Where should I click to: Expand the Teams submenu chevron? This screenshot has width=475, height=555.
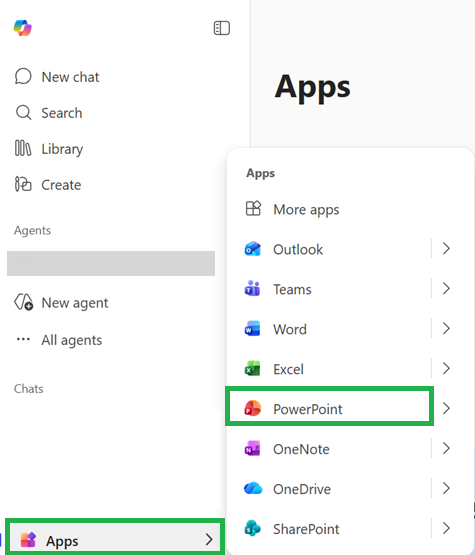coord(446,288)
